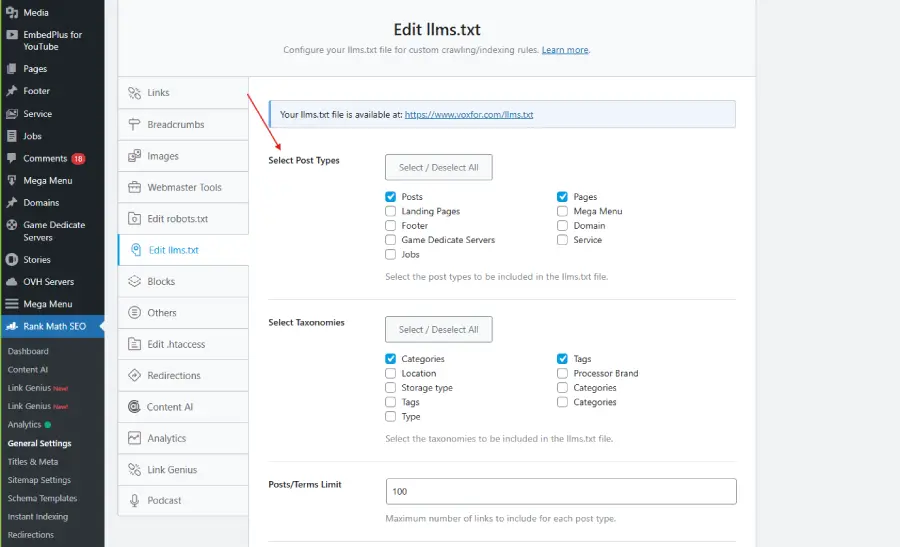Click the Domains pin icon in the sidebar
Screen dimensions: 900x547
[11, 203]
